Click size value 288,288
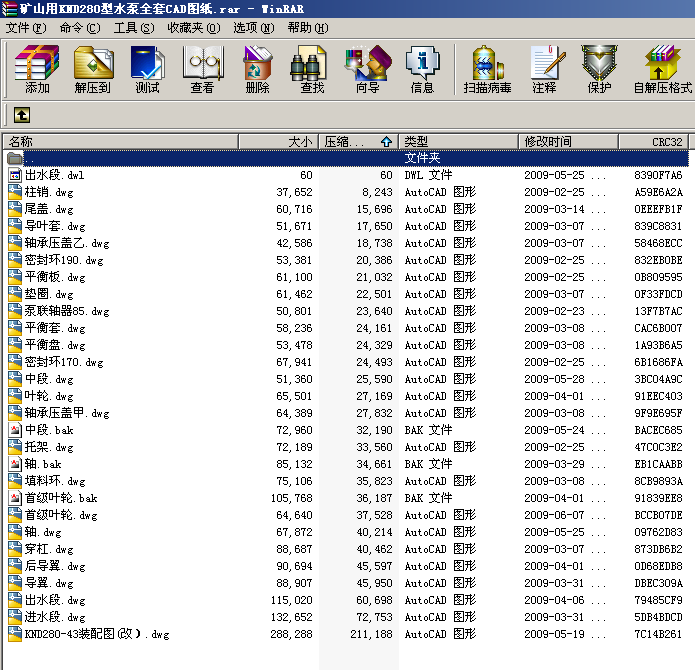 click(291, 634)
